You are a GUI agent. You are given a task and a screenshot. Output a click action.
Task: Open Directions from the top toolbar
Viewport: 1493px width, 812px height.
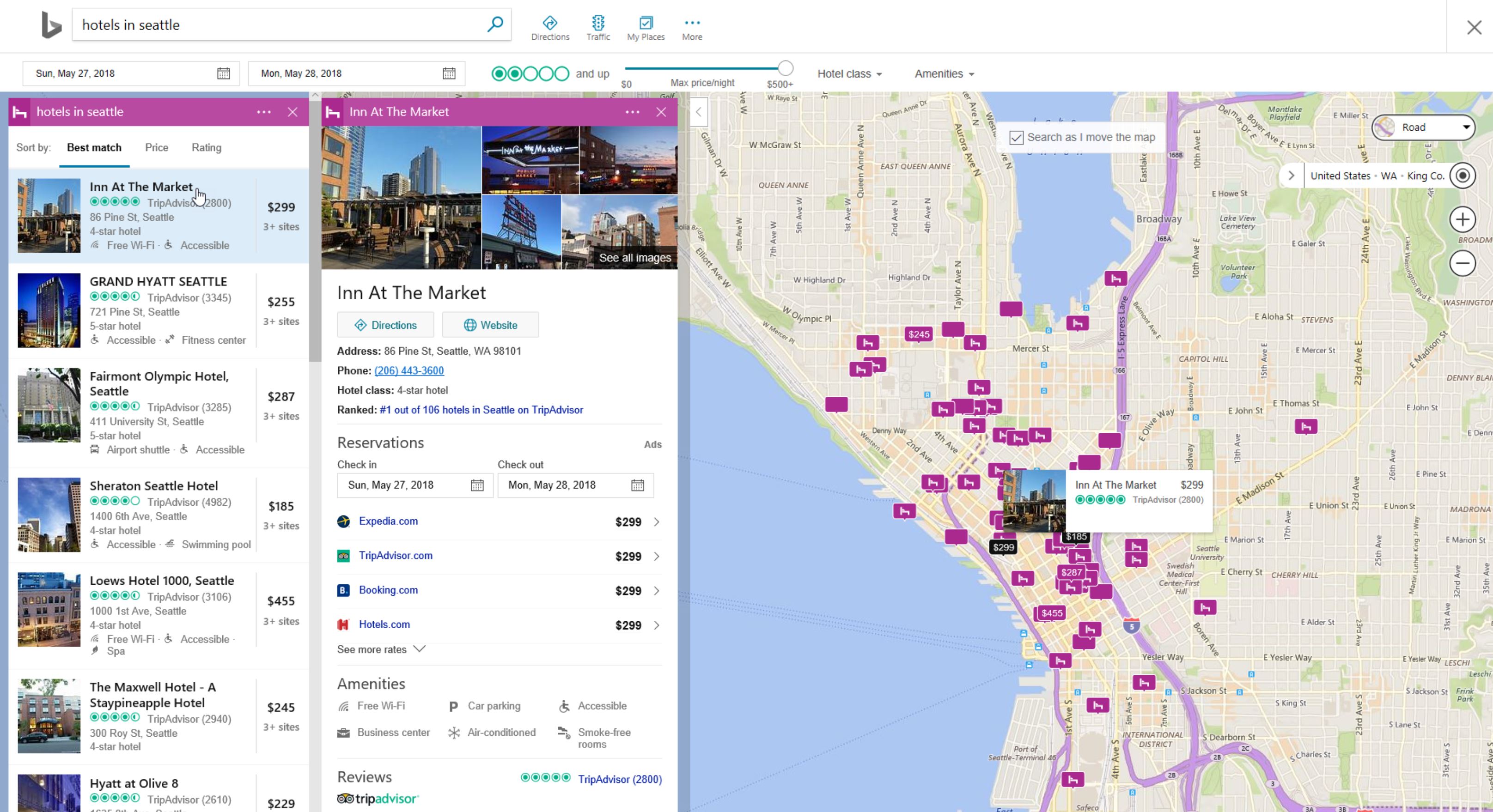550,28
